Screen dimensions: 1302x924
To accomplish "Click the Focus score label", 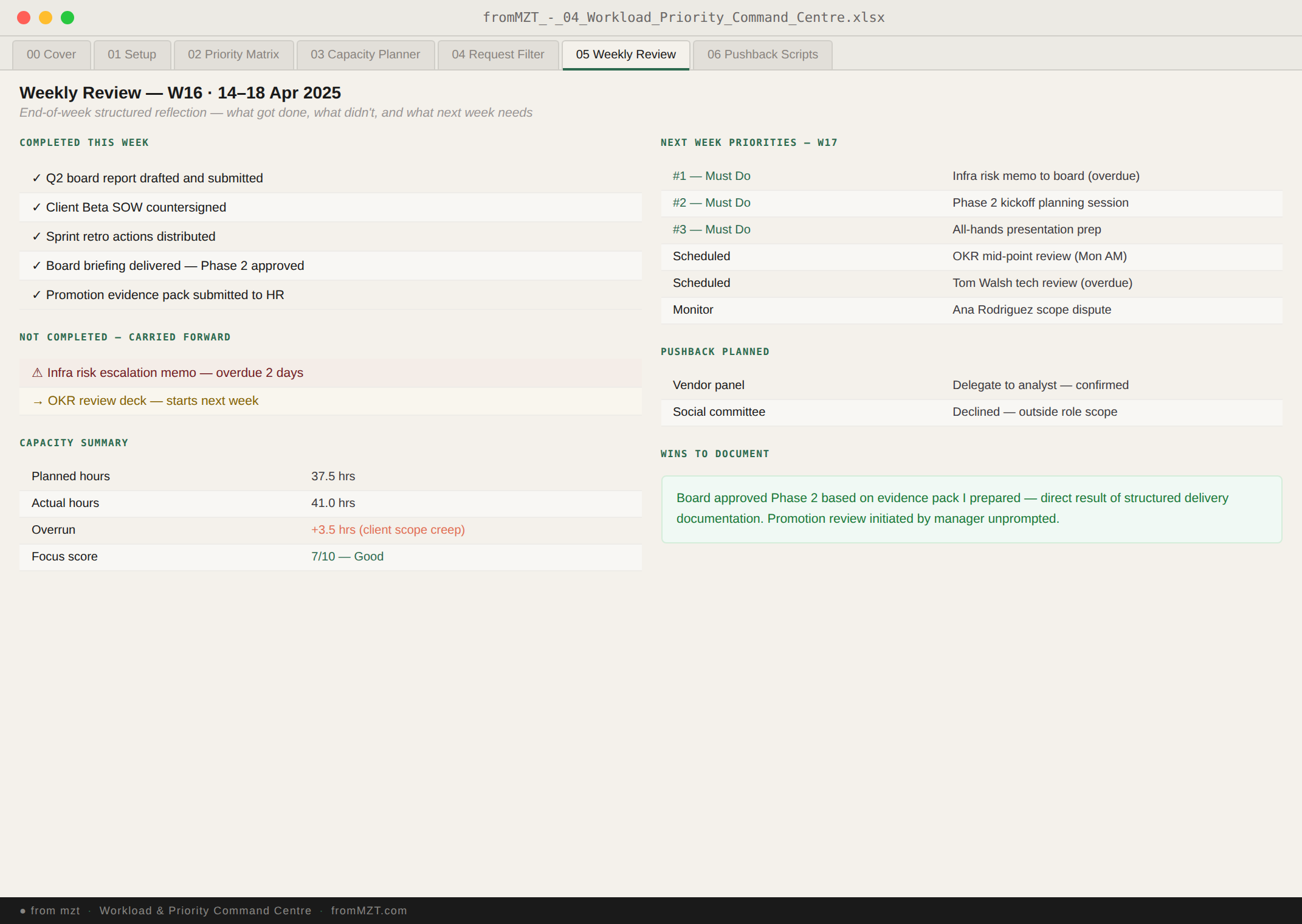I will tap(64, 557).
